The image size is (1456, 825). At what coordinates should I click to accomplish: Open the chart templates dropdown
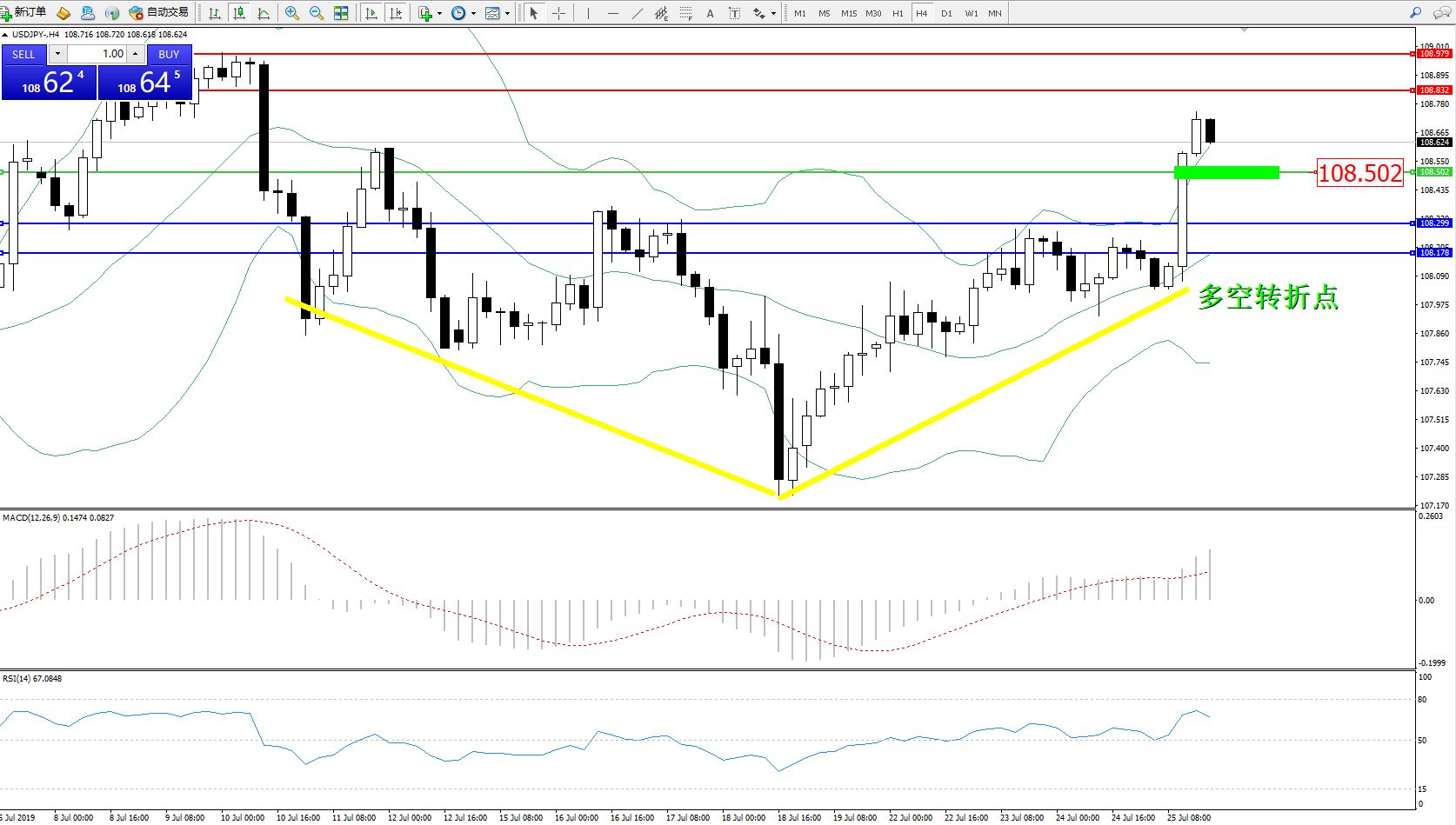point(507,13)
